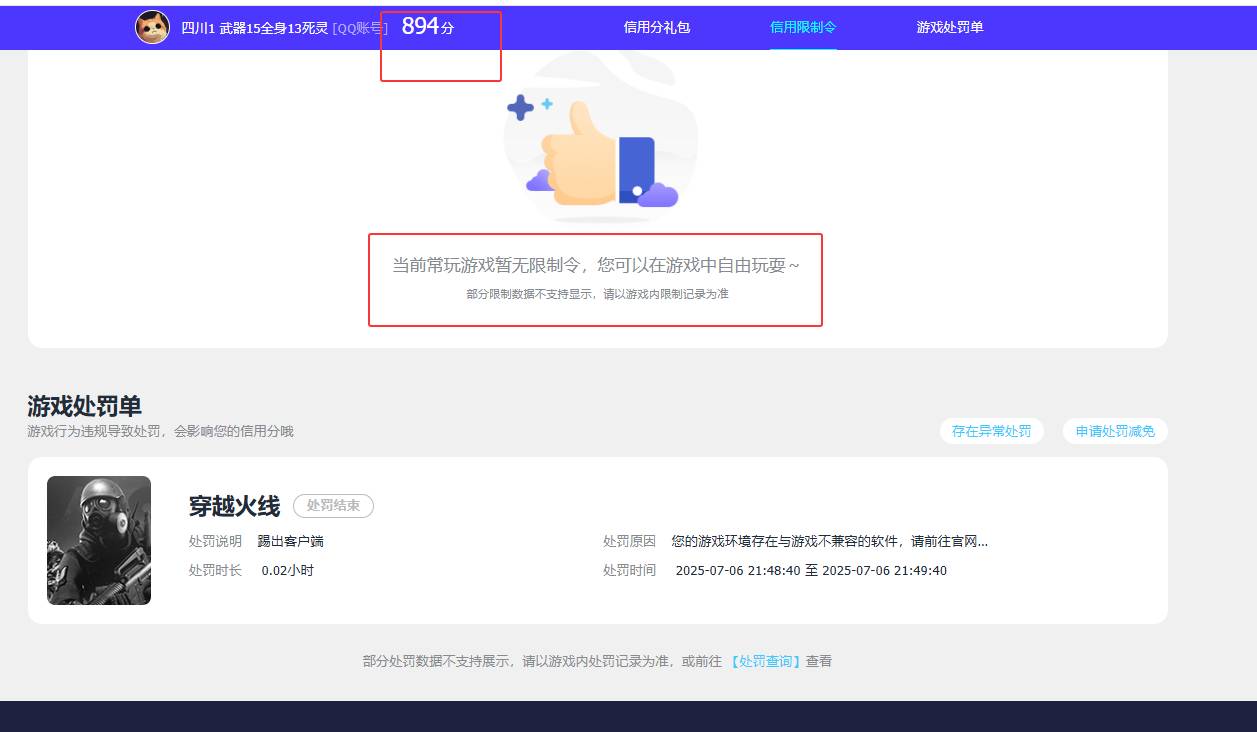The width and height of the screenshot is (1257, 732).
Task: Switch to the 信用限制令 tab
Action: pyautogui.click(x=803, y=28)
